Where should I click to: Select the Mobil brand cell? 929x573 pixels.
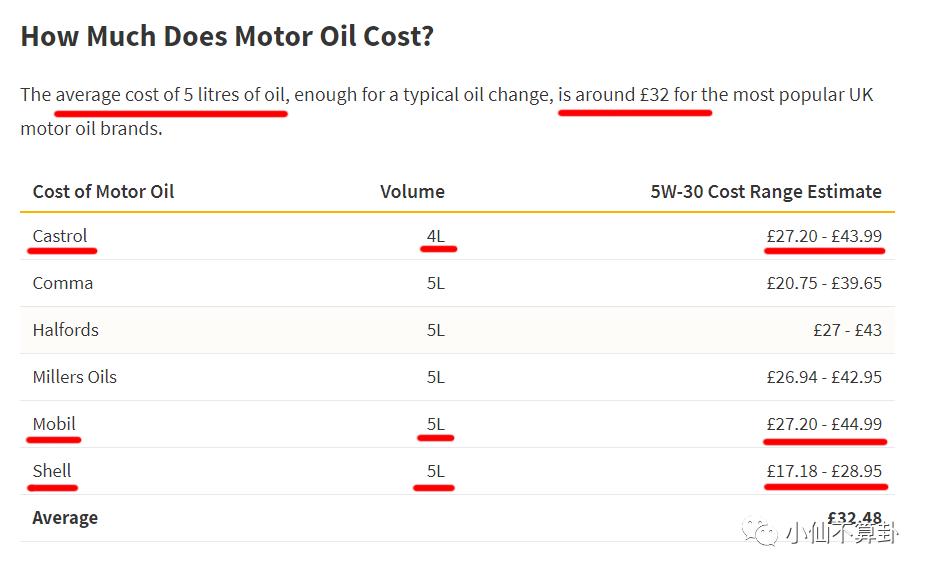54,424
